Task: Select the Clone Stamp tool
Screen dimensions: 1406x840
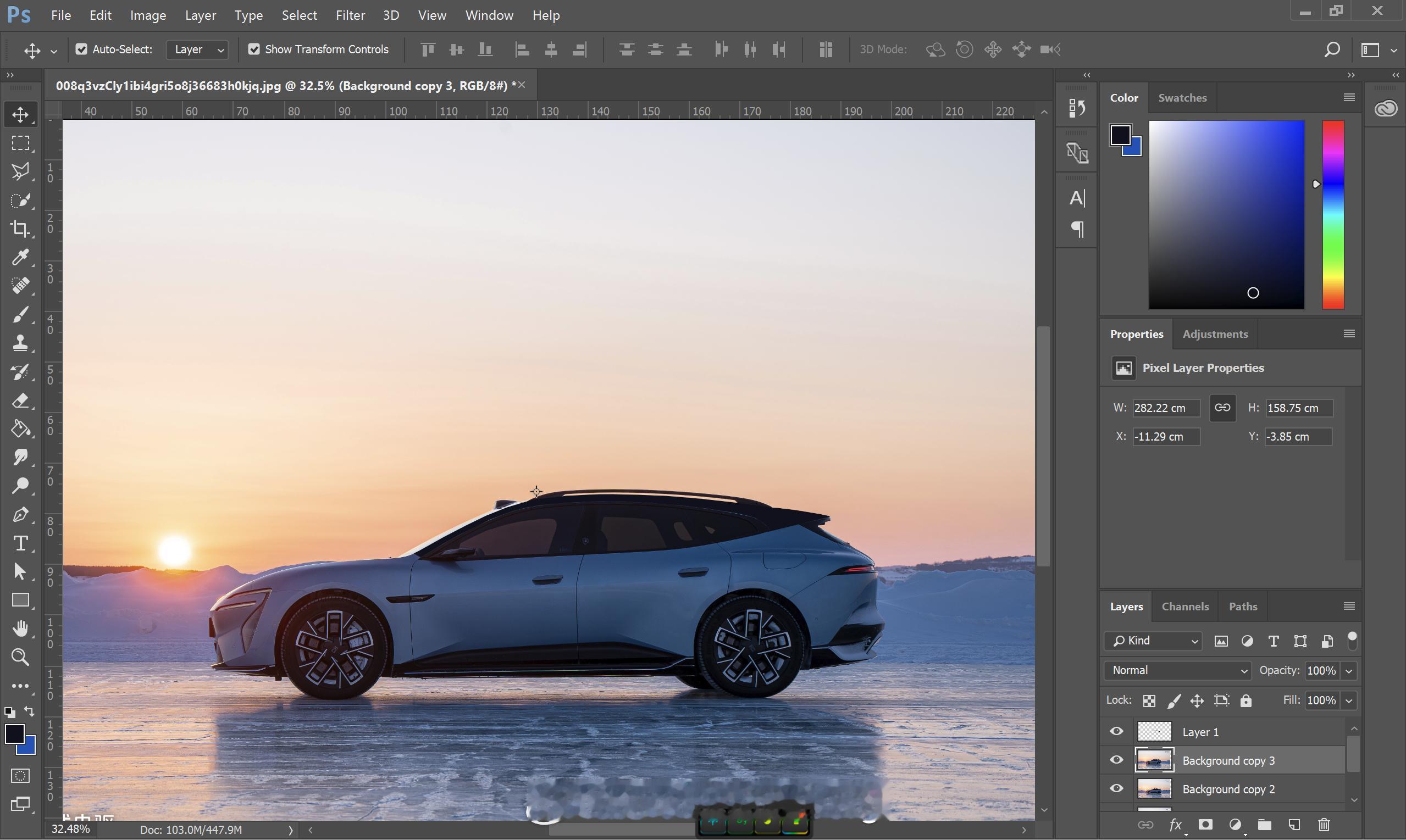Action: (x=20, y=343)
